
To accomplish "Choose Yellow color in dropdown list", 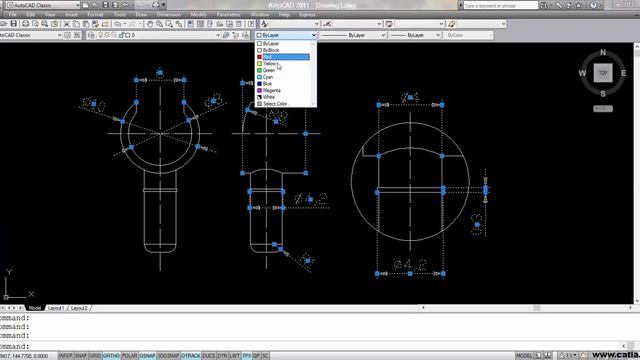I will (x=284, y=64).
